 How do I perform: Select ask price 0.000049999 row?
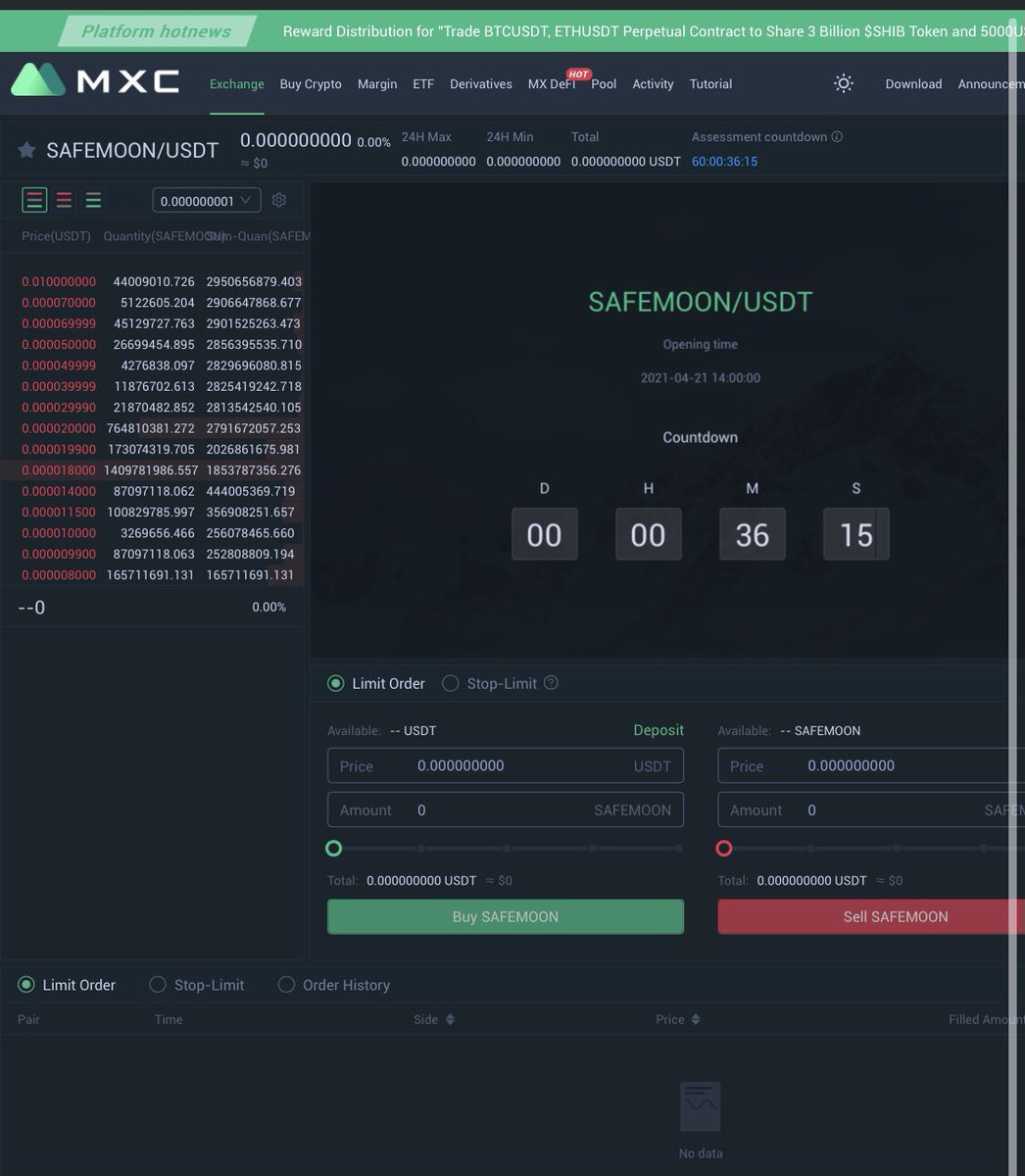153,366
